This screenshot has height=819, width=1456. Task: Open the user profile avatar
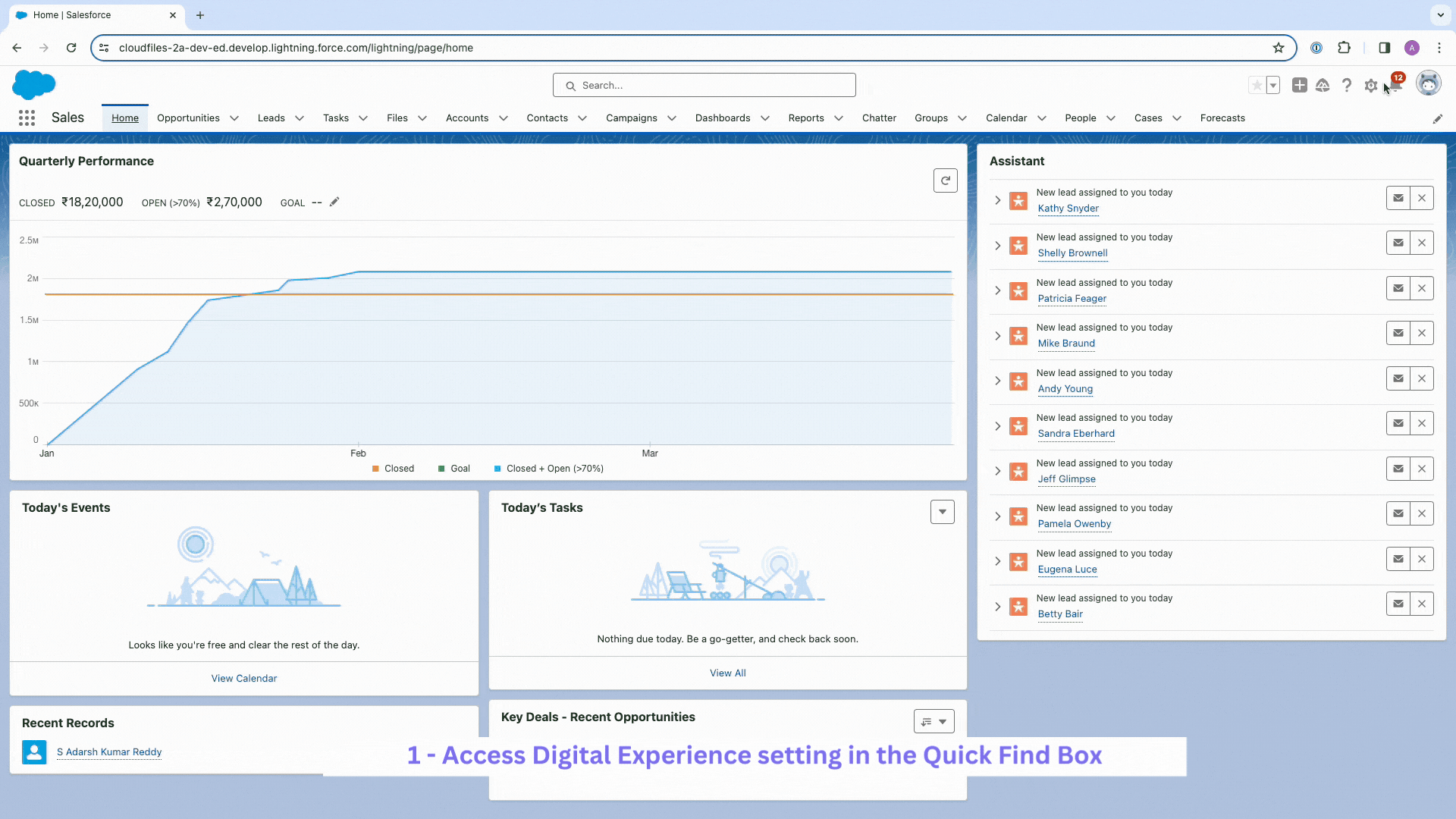click(x=1429, y=83)
